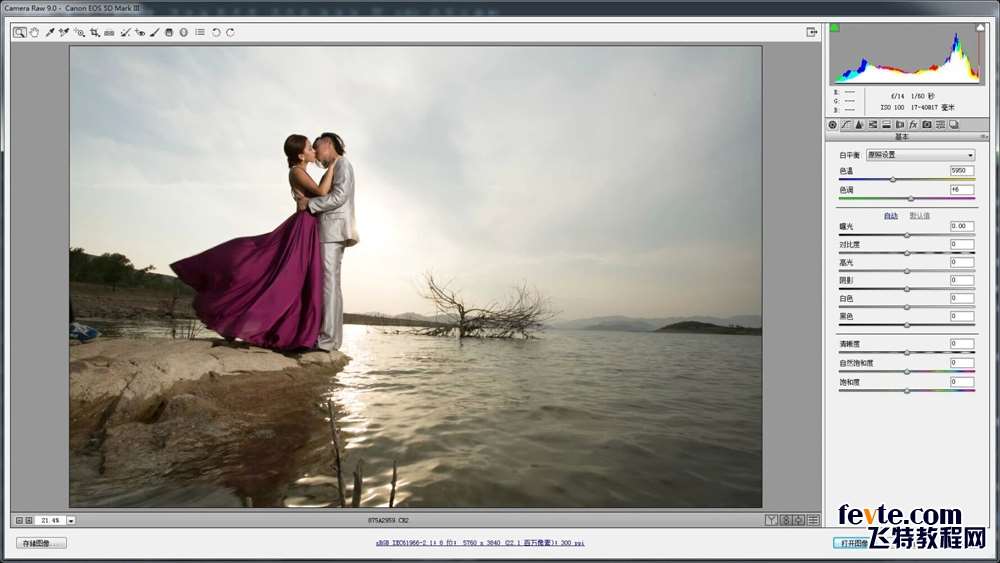Image resolution: width=1000 pixels, height=563 pixels.
Task: Click the Auto tone link
Action: click(891, 216)
